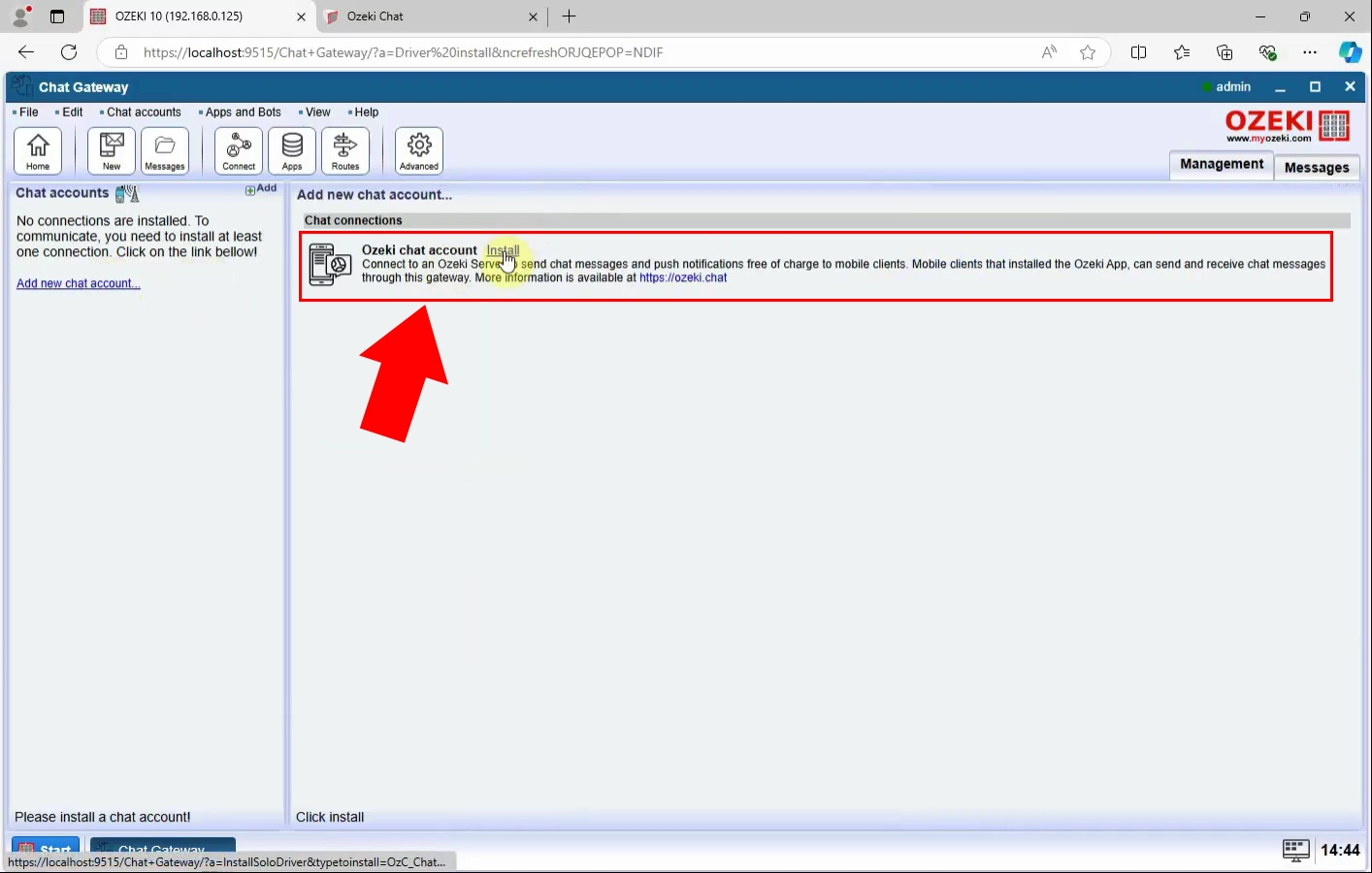This screenshot has height=873, width=1372.
Task: Open the https://ozeki.chat link
Action: [683, 277]
